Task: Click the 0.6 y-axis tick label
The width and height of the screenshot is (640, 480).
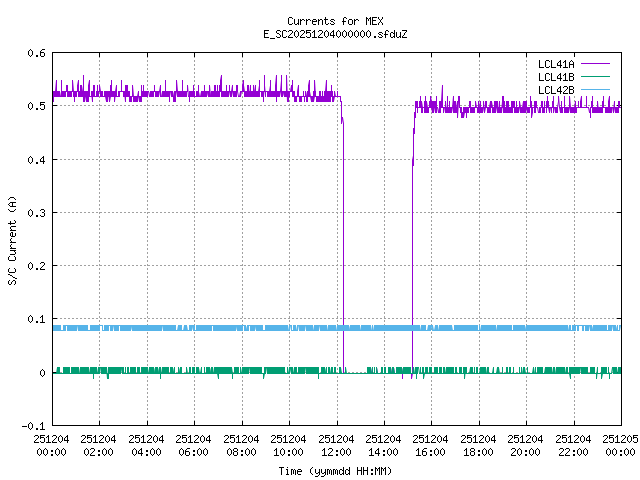Action: point(35,53)
